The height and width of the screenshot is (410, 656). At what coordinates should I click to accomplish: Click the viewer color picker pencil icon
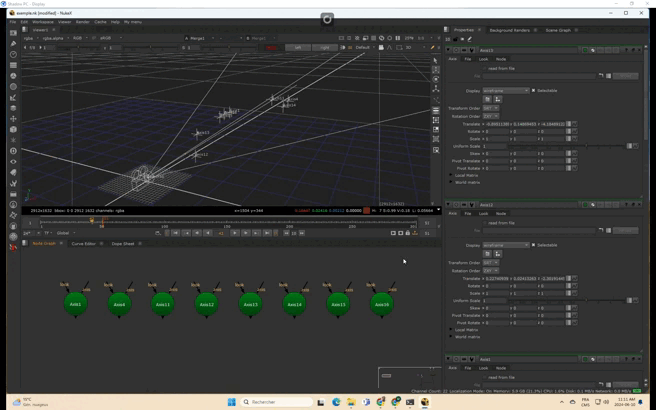point(433,48)
